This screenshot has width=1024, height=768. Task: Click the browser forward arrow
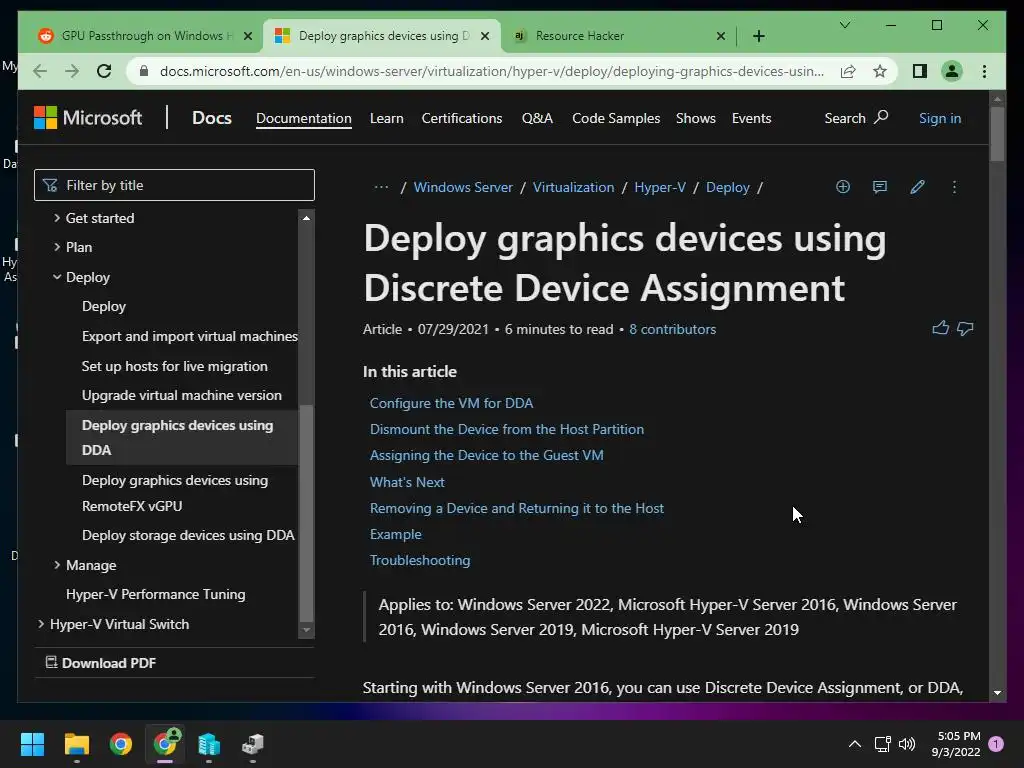72,71
